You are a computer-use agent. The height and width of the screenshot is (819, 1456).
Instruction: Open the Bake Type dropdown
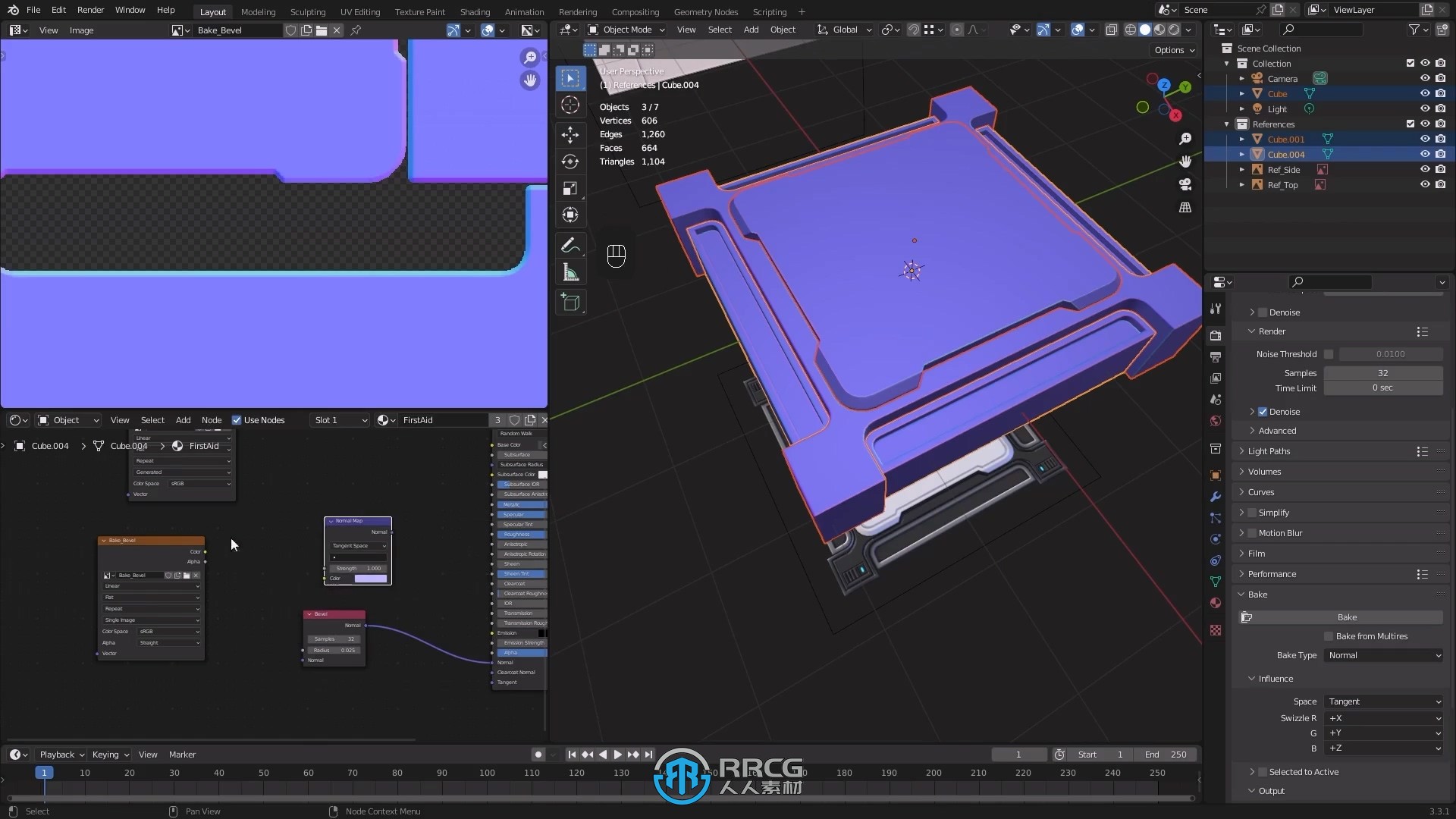pyautogui.click(x=1384, y=655)
